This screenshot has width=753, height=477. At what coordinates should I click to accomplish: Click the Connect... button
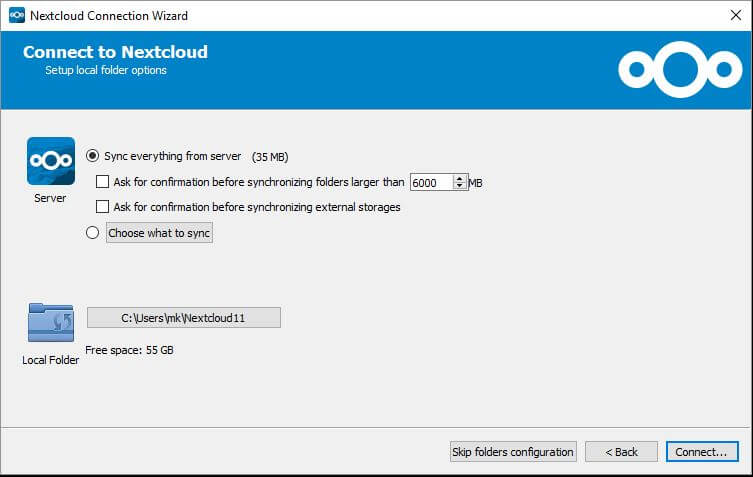pyautogui.click(x=702, y=452)
